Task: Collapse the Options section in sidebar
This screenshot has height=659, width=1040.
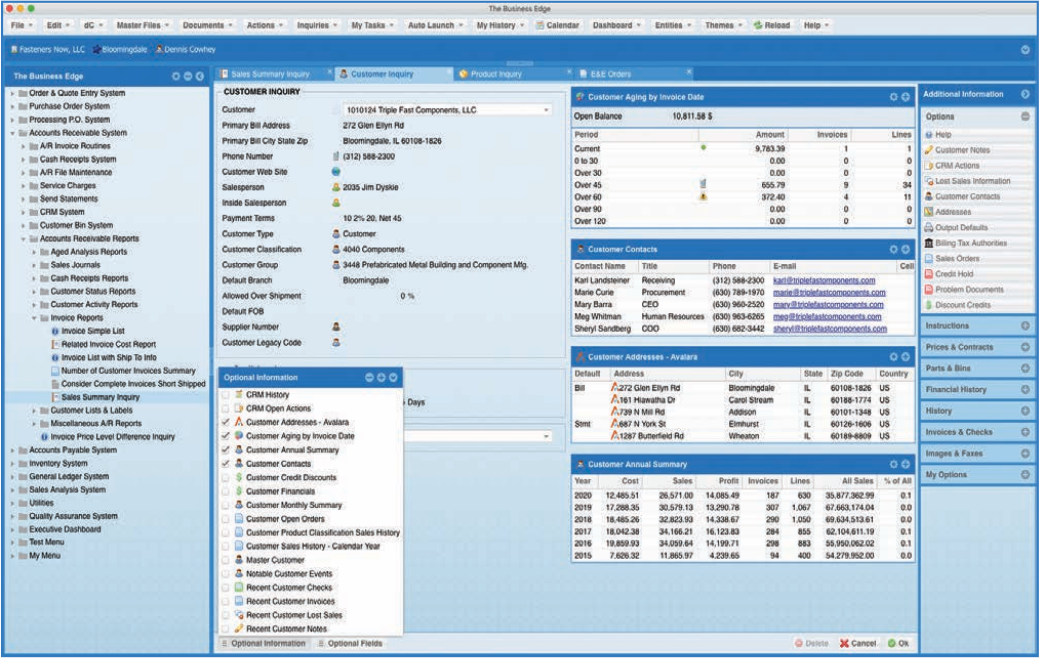Action: (x=1025, y=117)
